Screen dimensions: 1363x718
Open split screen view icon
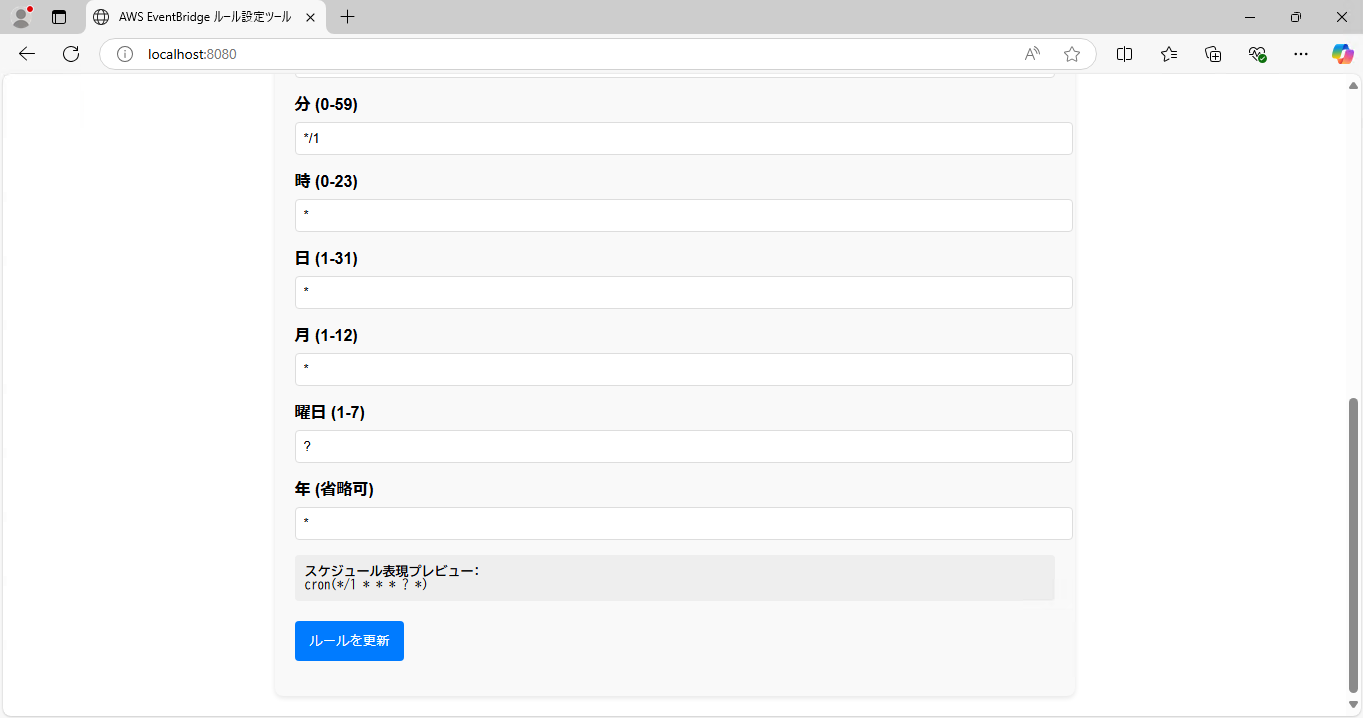[x=1124, y=54]
